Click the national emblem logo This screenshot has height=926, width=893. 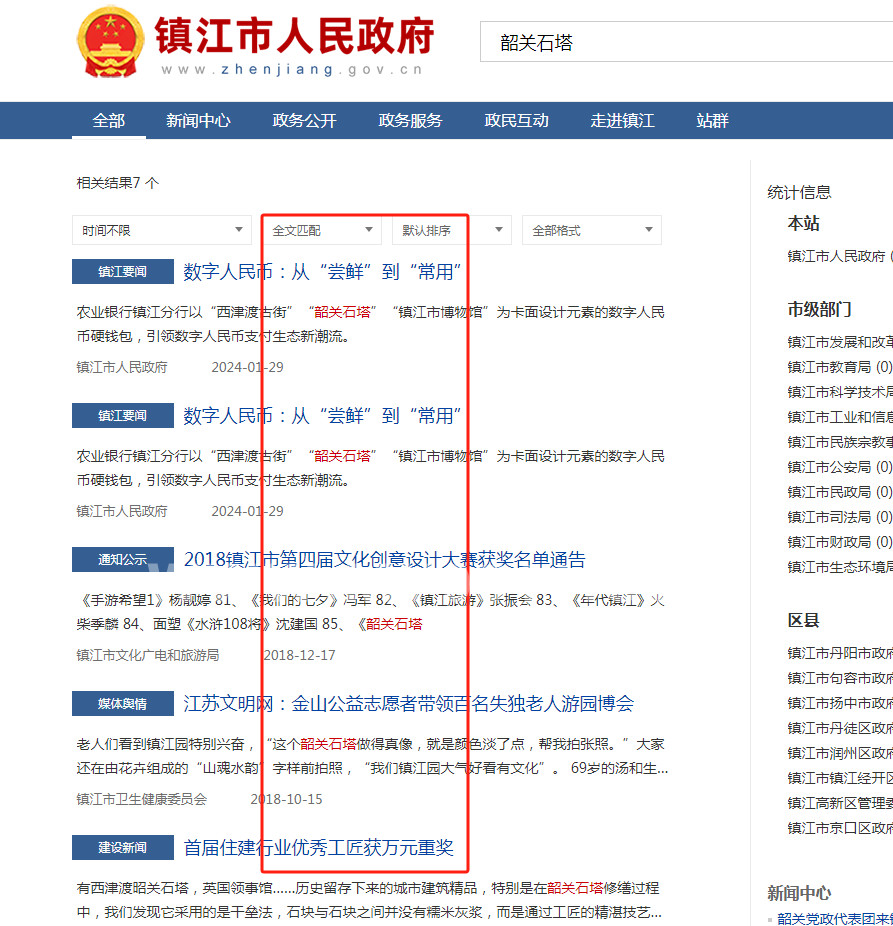[110, 42]
